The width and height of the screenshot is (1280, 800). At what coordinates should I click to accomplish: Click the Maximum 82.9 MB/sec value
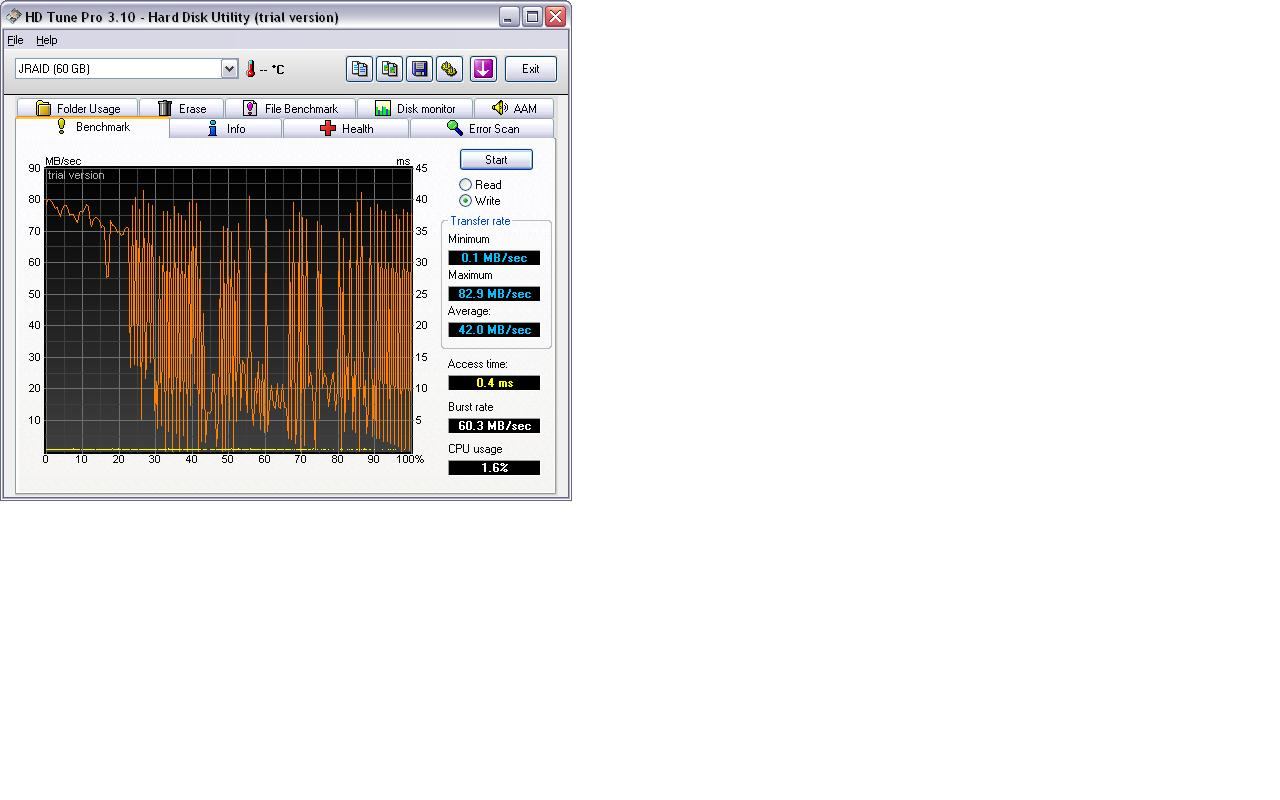tap(494, 294)
